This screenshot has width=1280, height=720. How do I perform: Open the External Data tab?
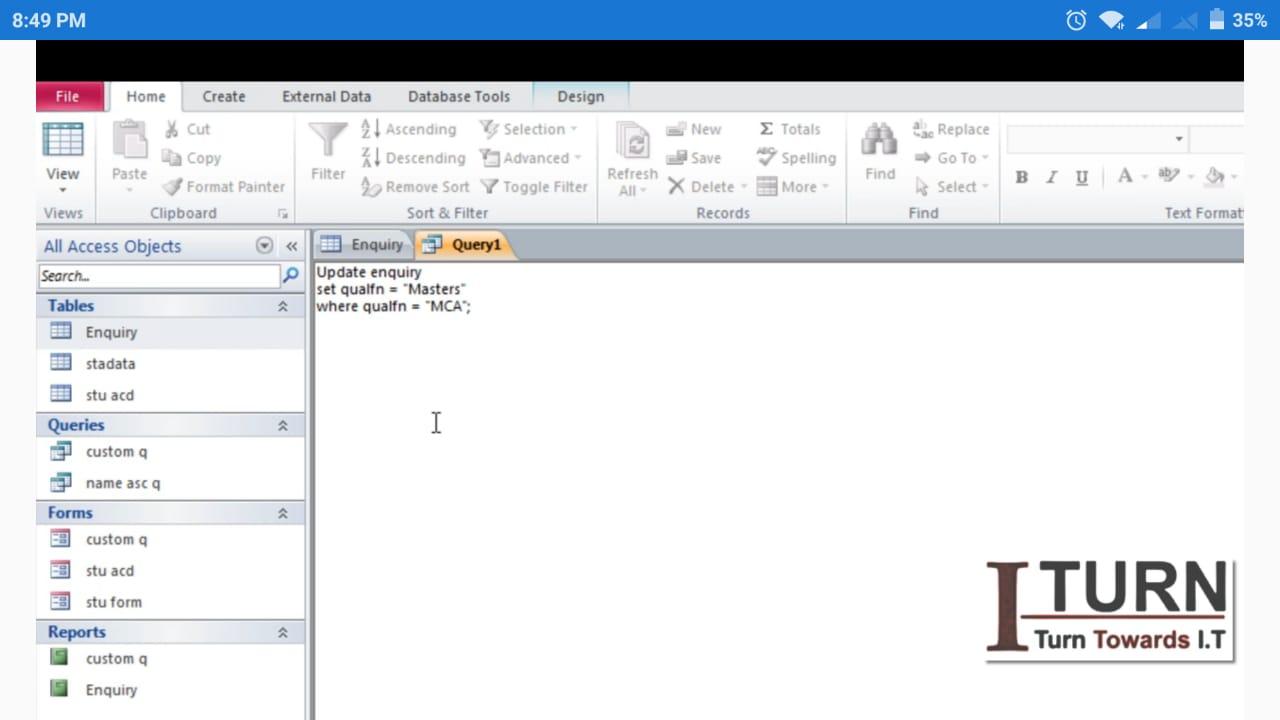[x=326, y=96]
